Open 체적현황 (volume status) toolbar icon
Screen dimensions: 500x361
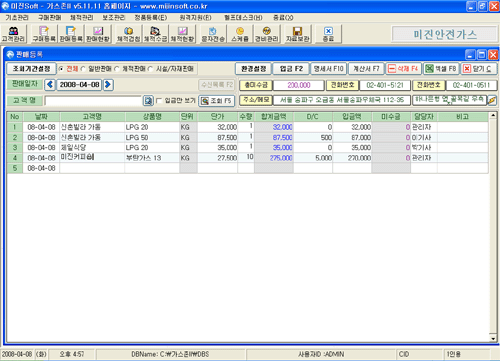182,34
